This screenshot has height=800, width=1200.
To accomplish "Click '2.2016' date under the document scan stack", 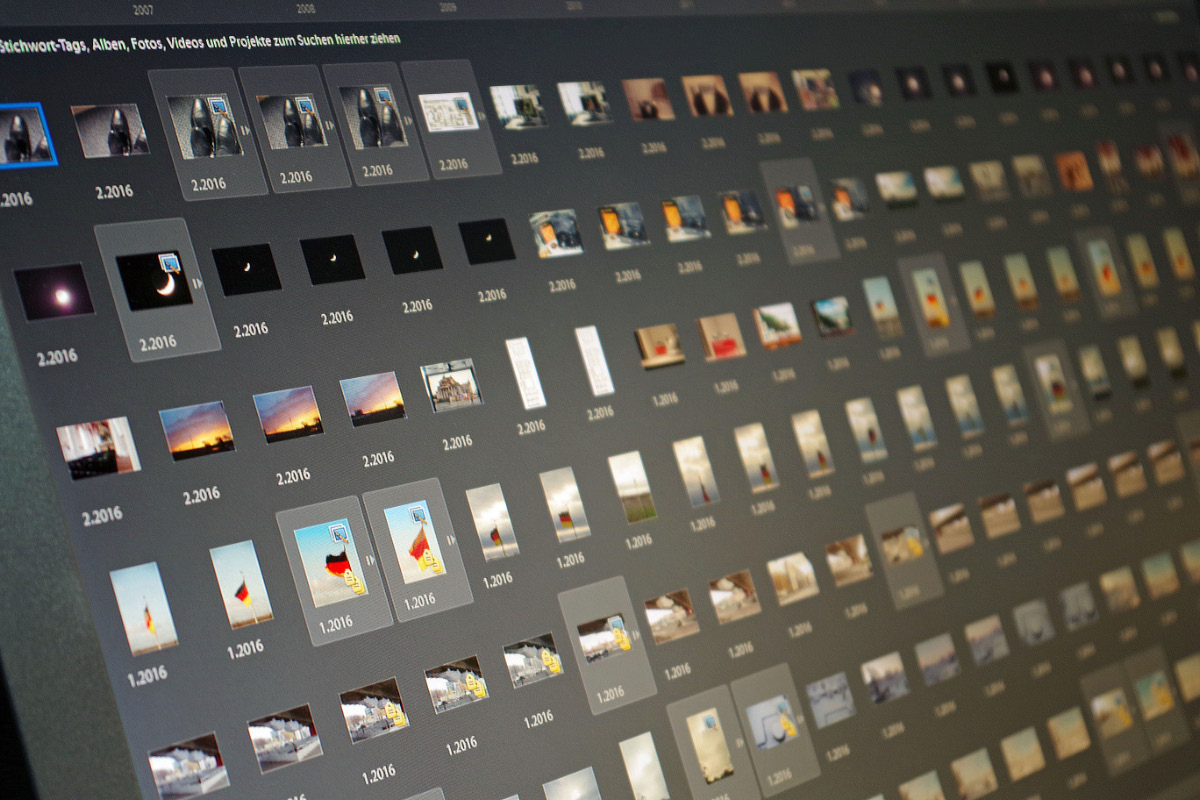I will point(454,164).
